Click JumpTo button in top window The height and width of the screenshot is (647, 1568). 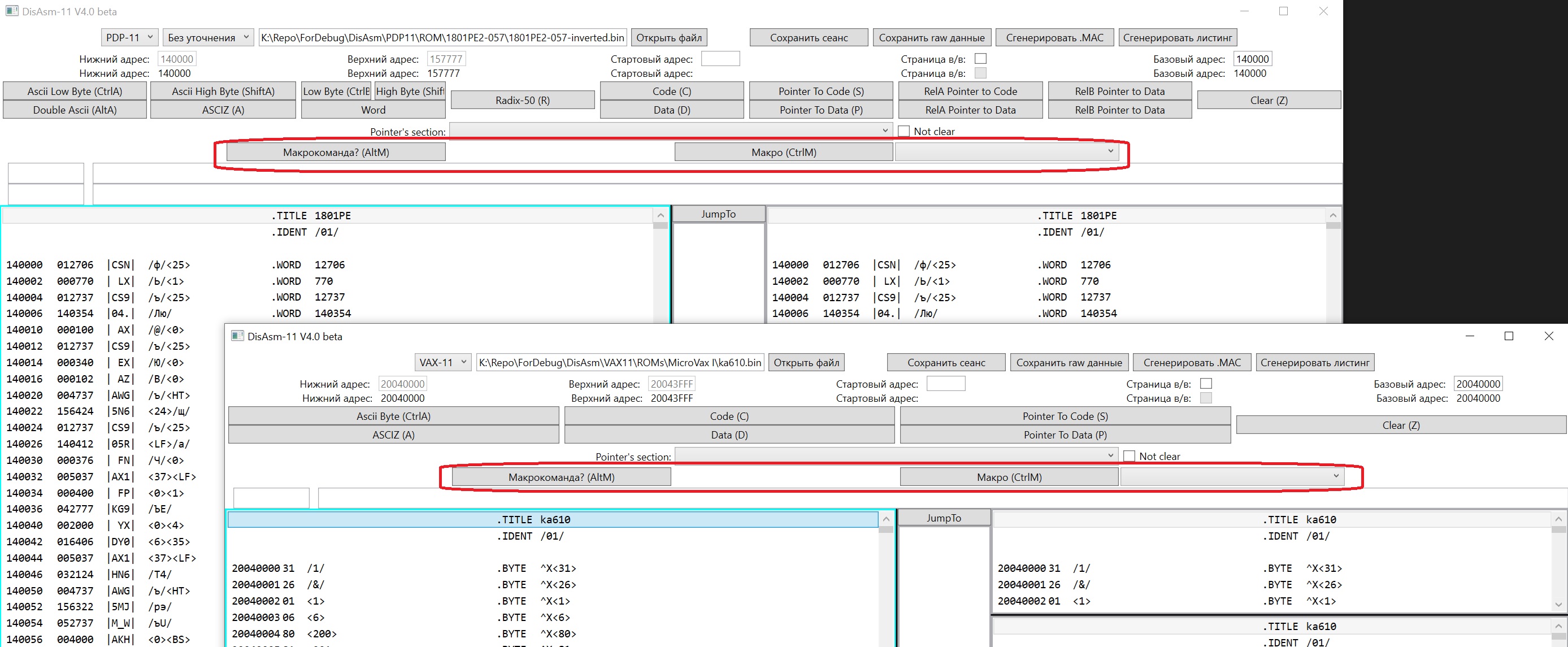(x=718, y=214)
